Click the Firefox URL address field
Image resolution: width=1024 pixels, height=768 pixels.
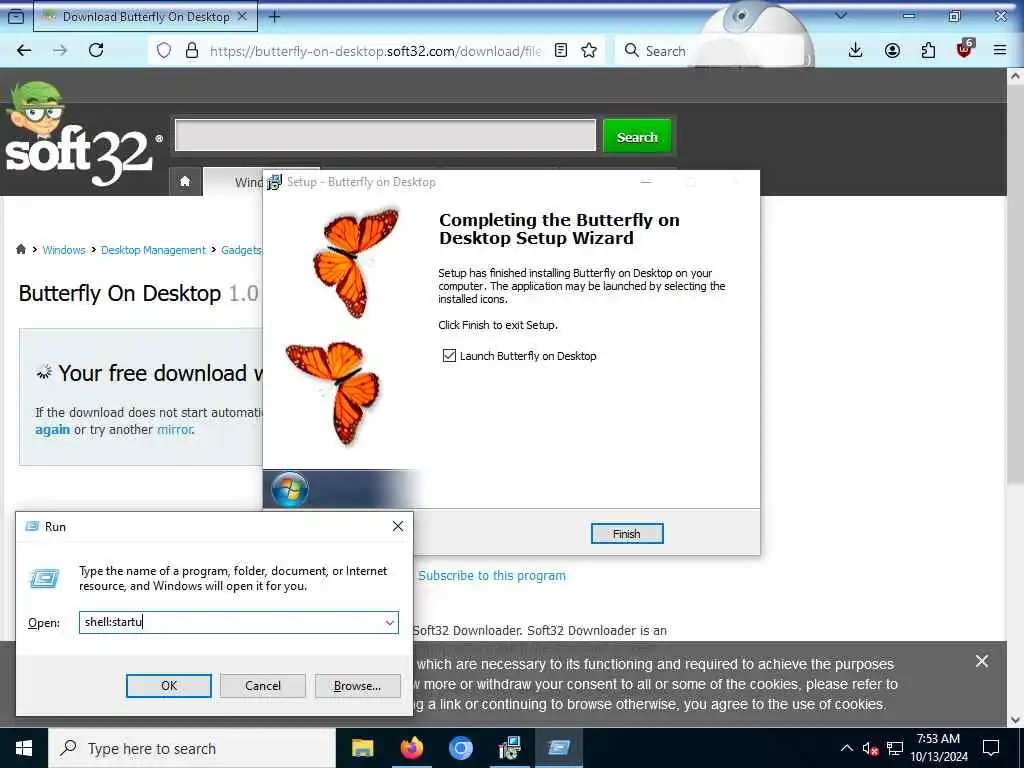[x=376, y=51]
